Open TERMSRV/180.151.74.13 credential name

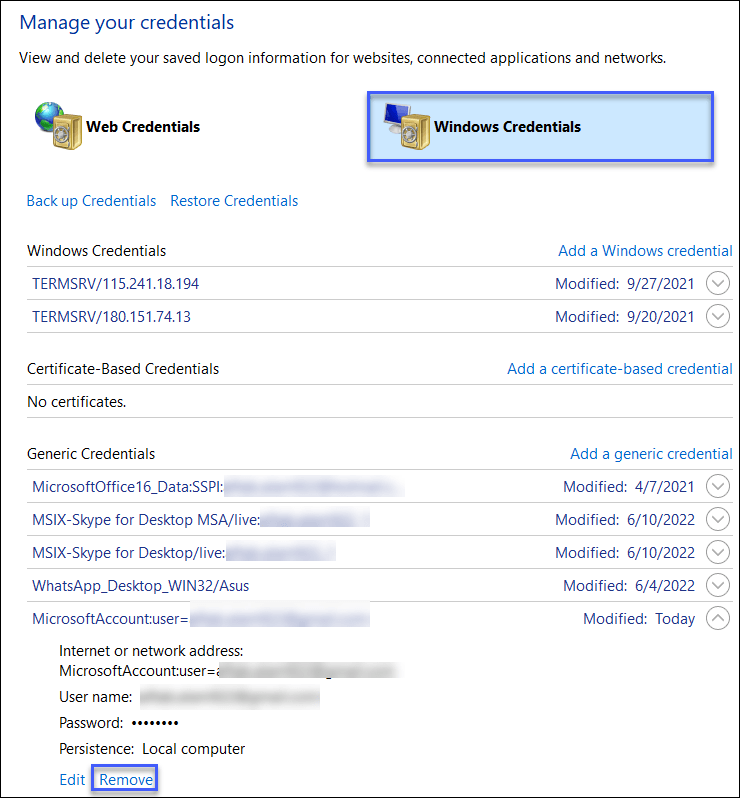pyautogui.click(x=111, y=317)
